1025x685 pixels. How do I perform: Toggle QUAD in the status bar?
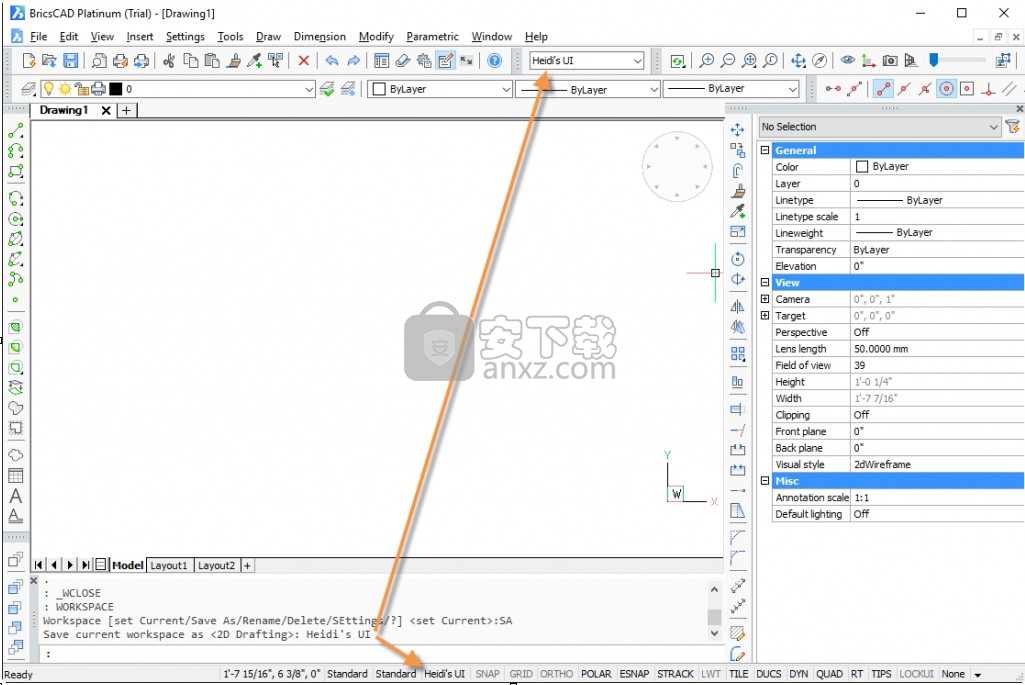pos(830,674)
